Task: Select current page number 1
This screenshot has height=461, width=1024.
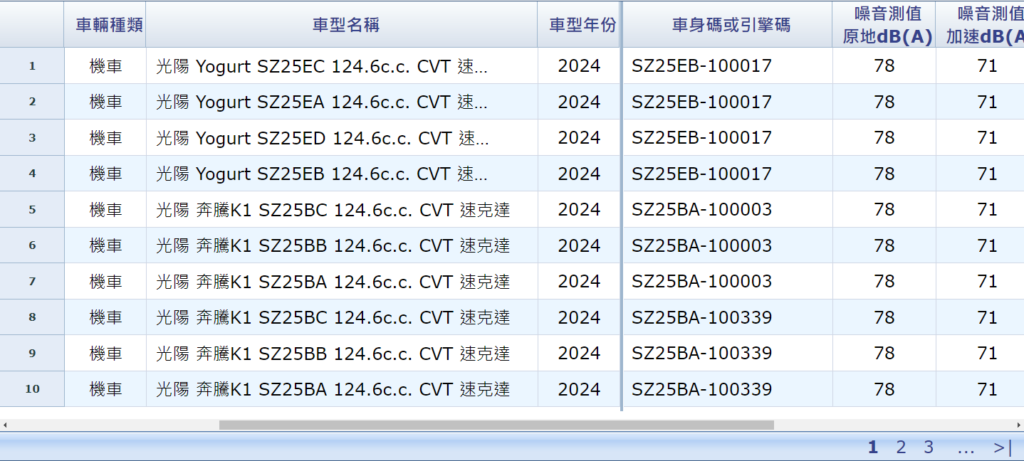Action: pyautogui.click(x=872, y=447)
